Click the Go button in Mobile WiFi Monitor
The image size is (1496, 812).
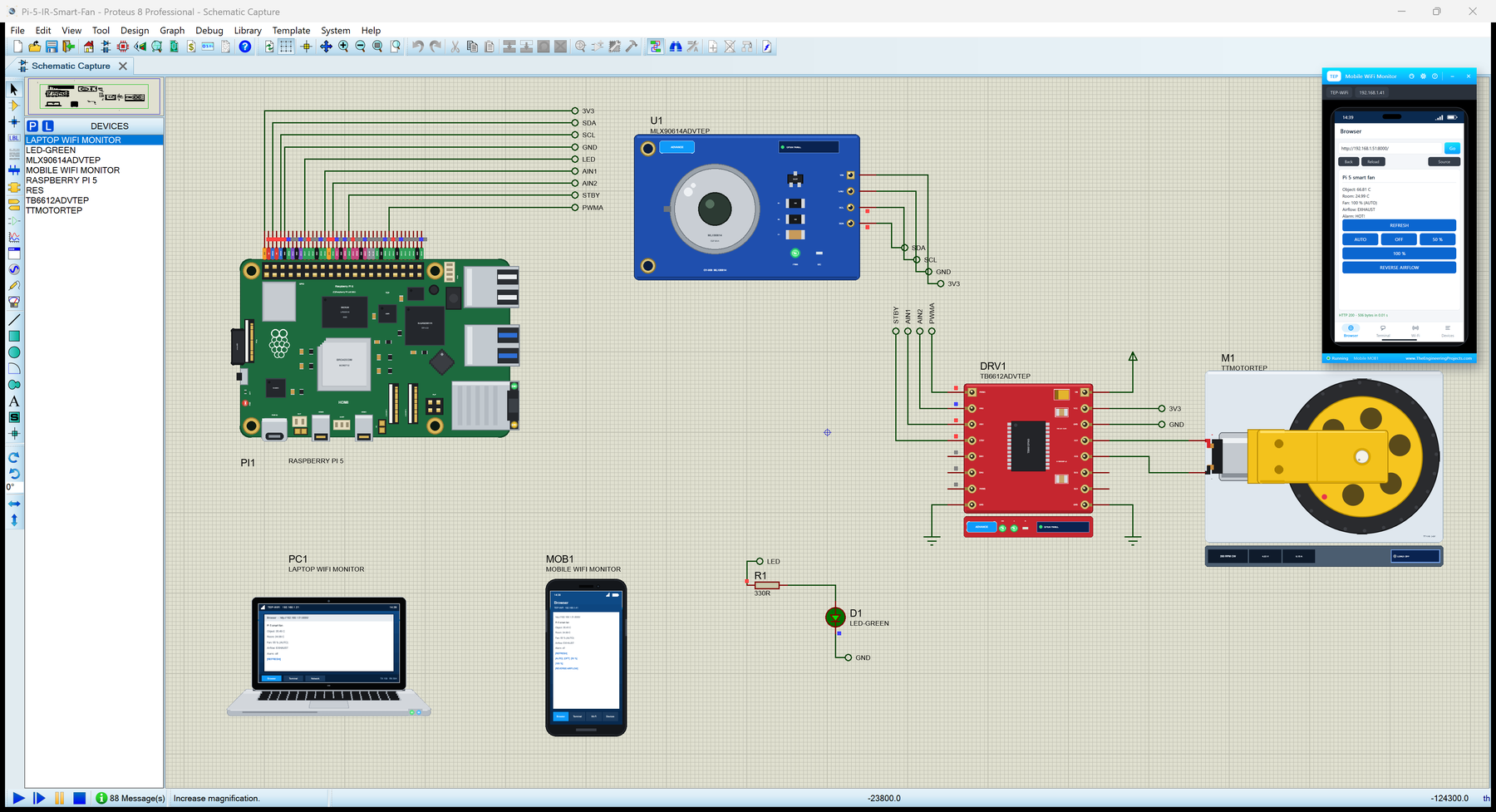(1452, 148)
